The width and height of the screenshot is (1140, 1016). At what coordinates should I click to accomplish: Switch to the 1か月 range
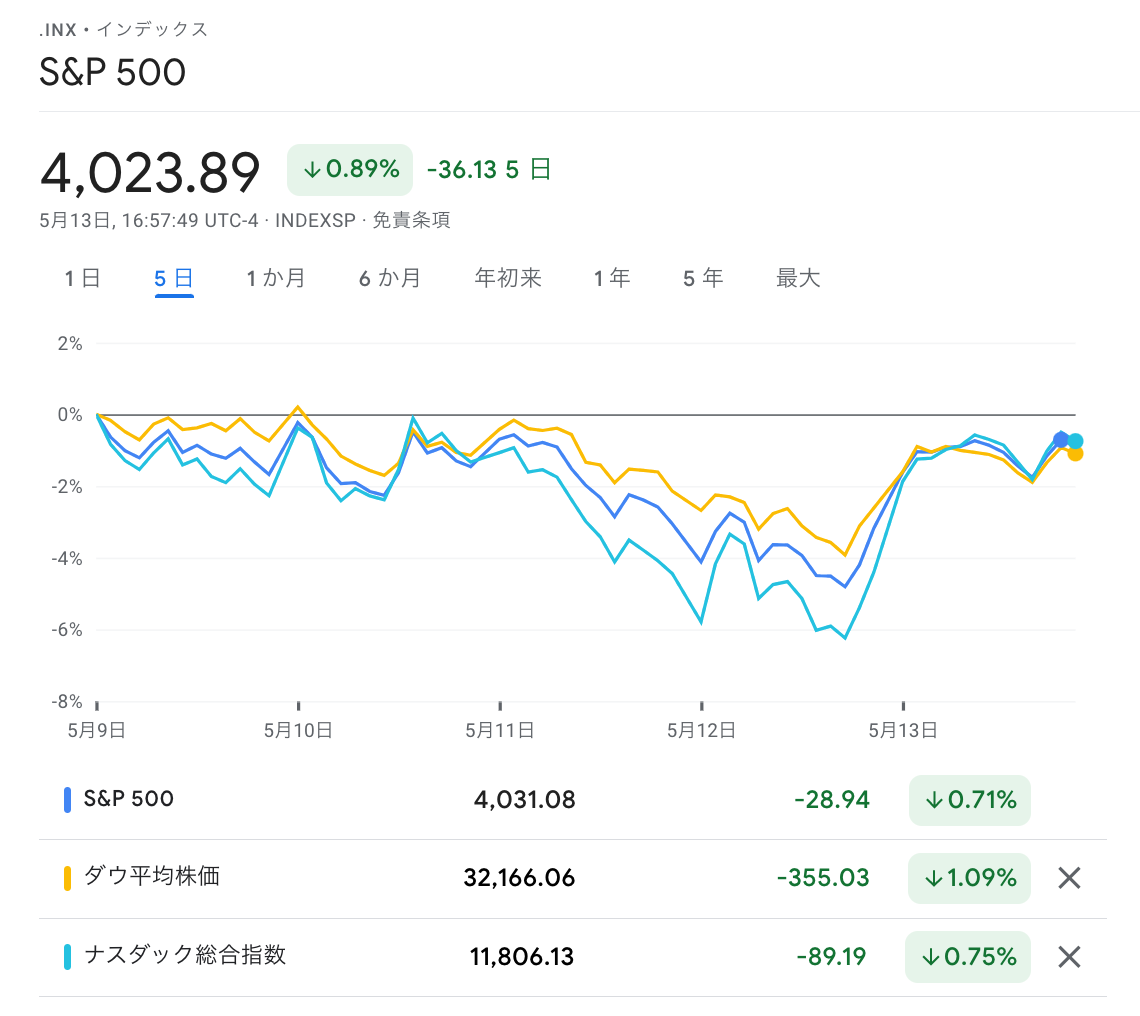(276, 278)
